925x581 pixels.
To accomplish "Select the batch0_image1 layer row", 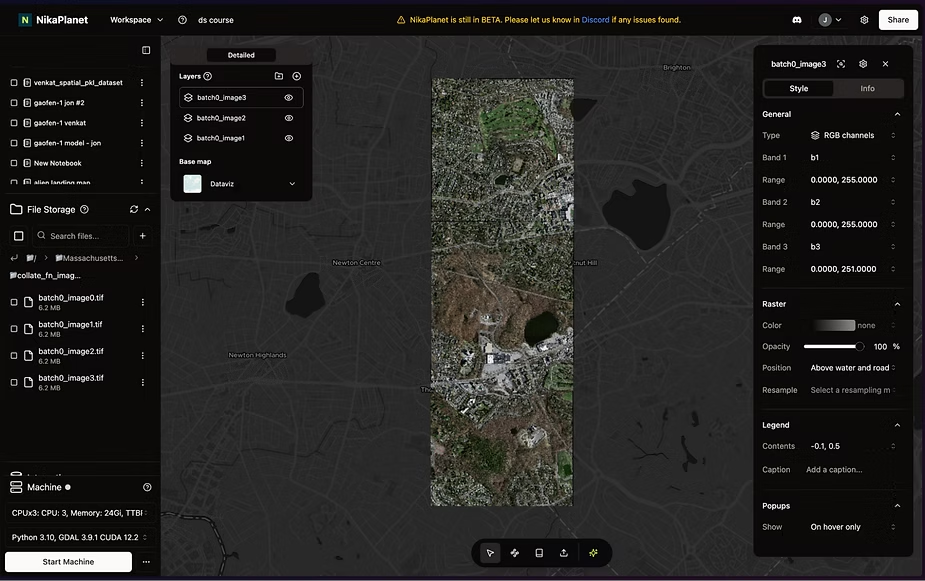I will (241, 138).
